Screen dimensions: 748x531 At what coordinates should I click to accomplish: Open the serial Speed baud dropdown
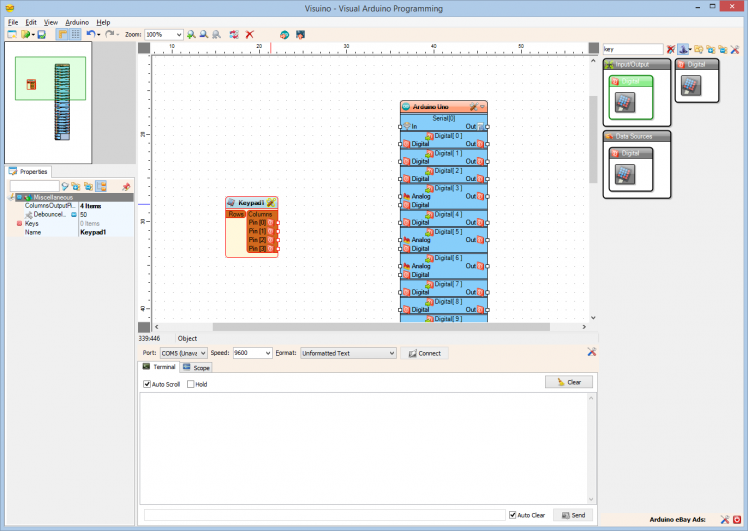click(267, 353)
